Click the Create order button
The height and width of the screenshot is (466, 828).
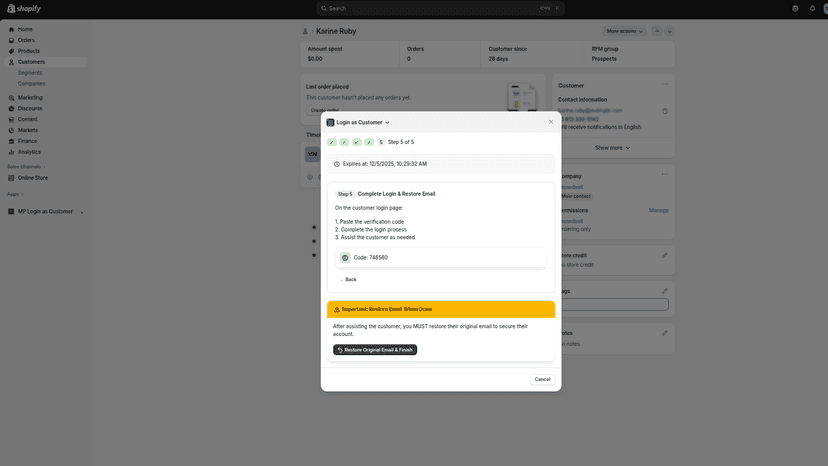pos(325,110)
